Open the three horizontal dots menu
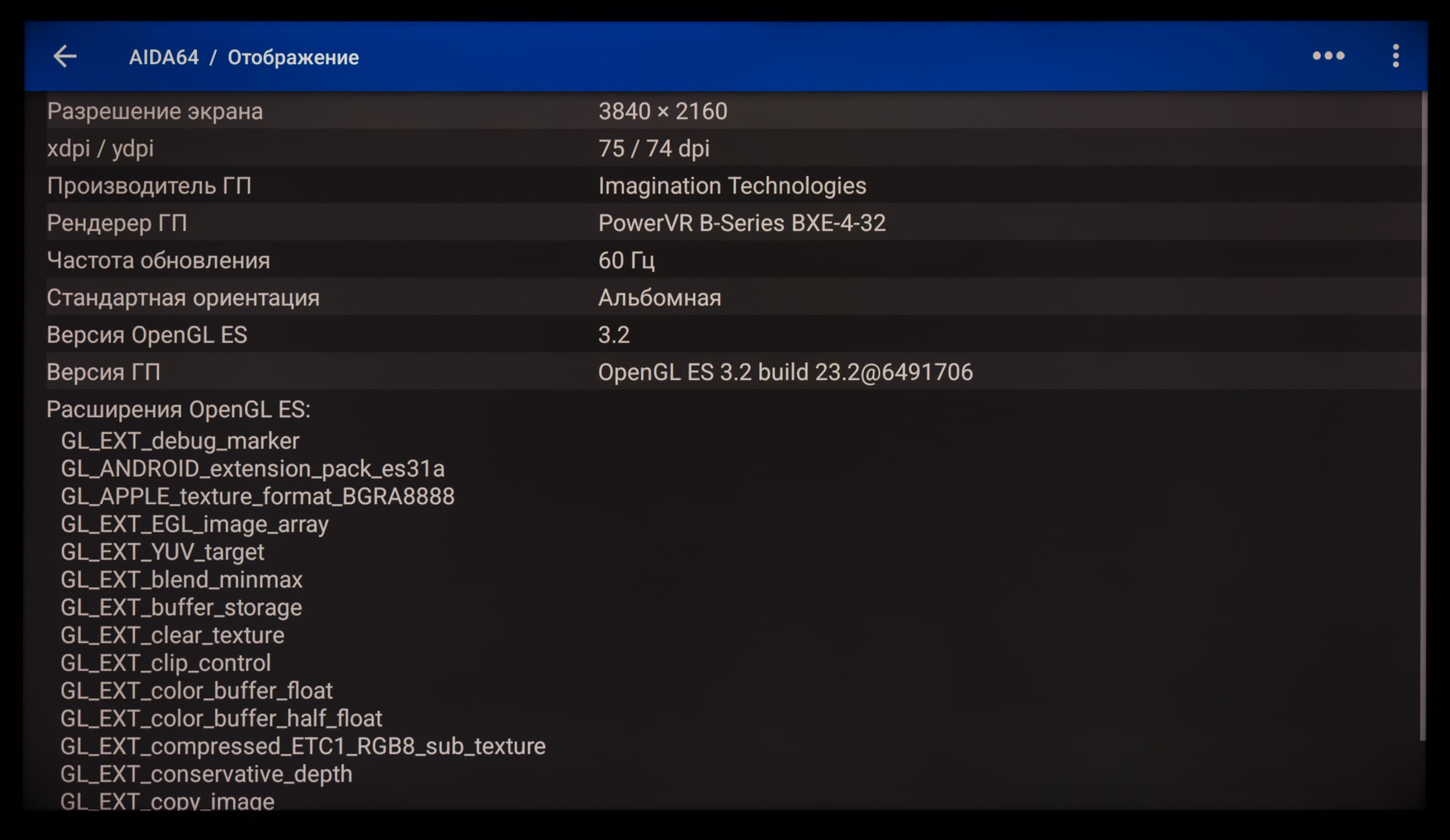Screen dimensions: 1450x840 pos(1328,56)
